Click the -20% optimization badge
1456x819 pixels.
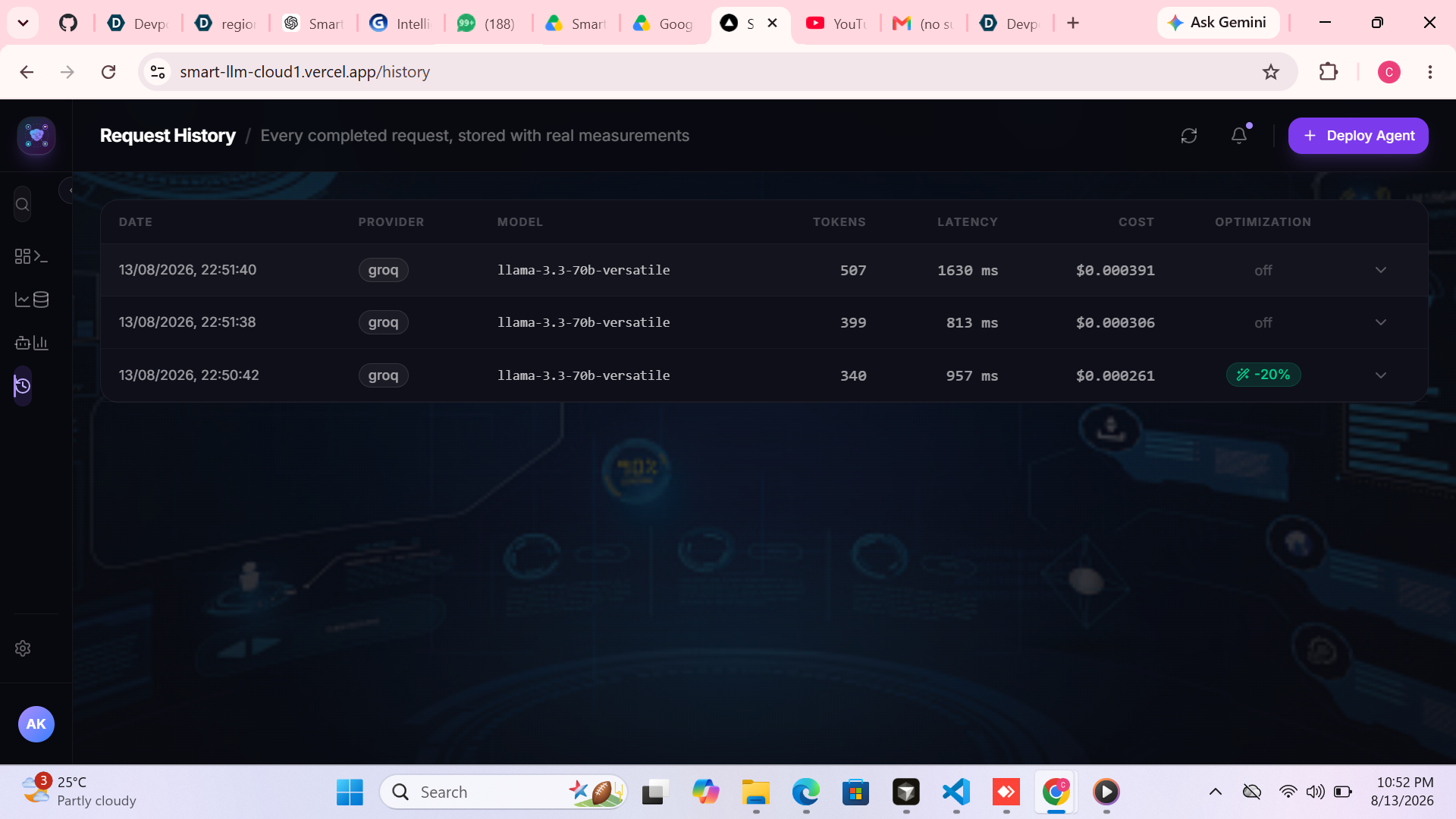coord(1263,375)
